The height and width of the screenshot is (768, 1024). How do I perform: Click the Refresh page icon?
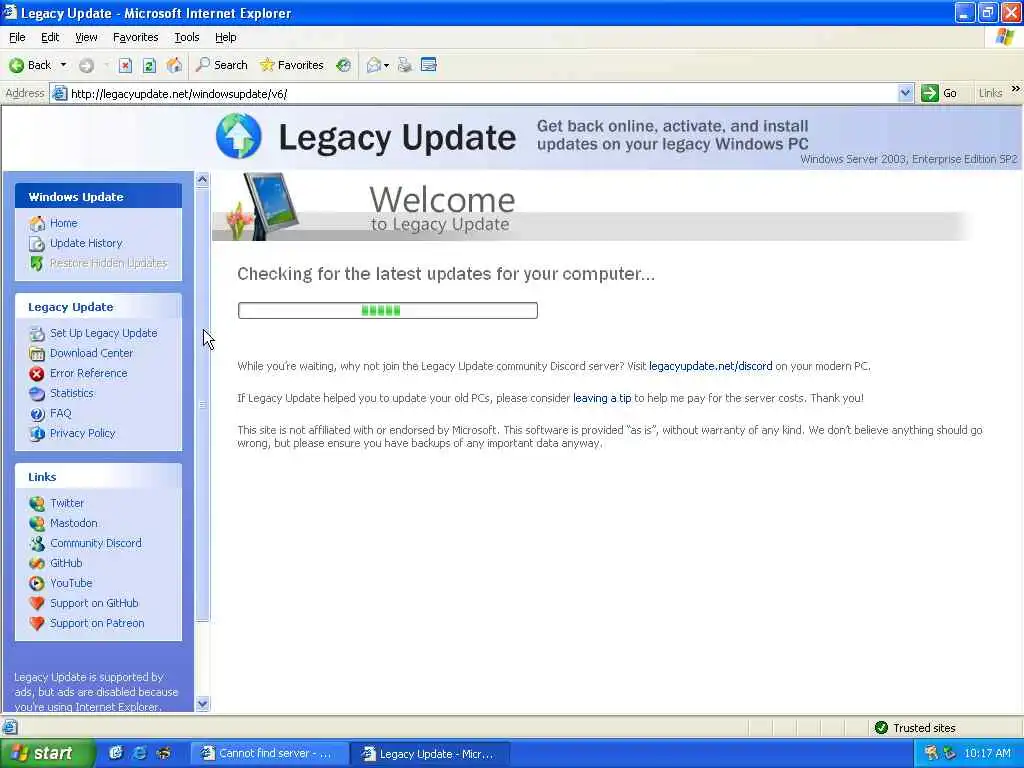tap(150, 65)
